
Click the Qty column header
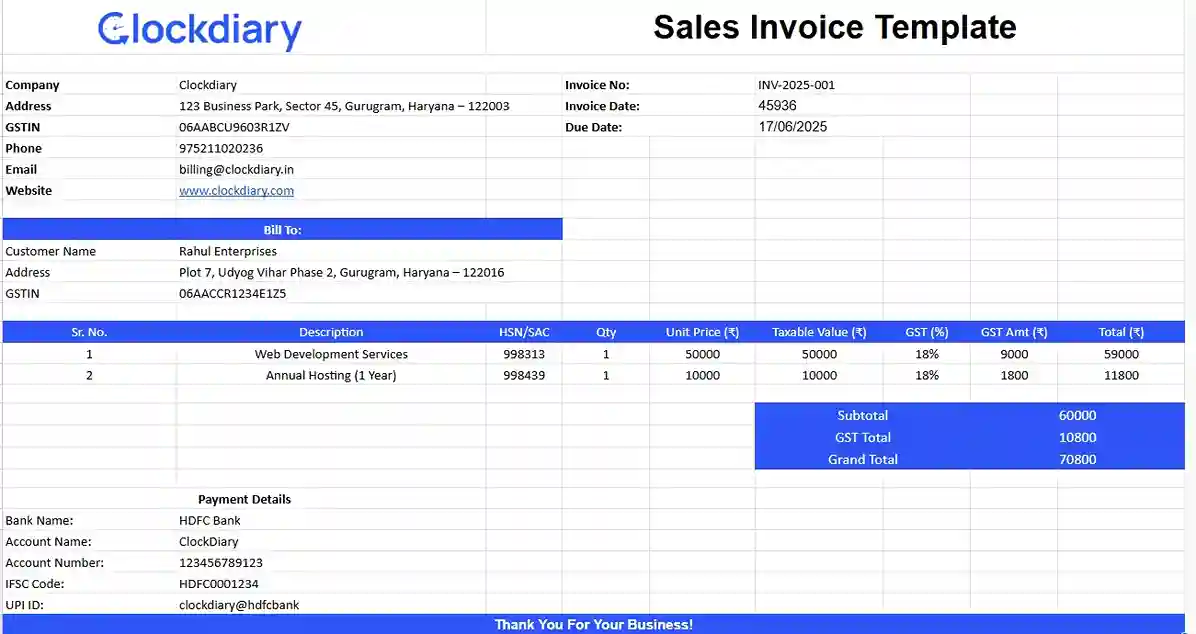click(606, 332)
